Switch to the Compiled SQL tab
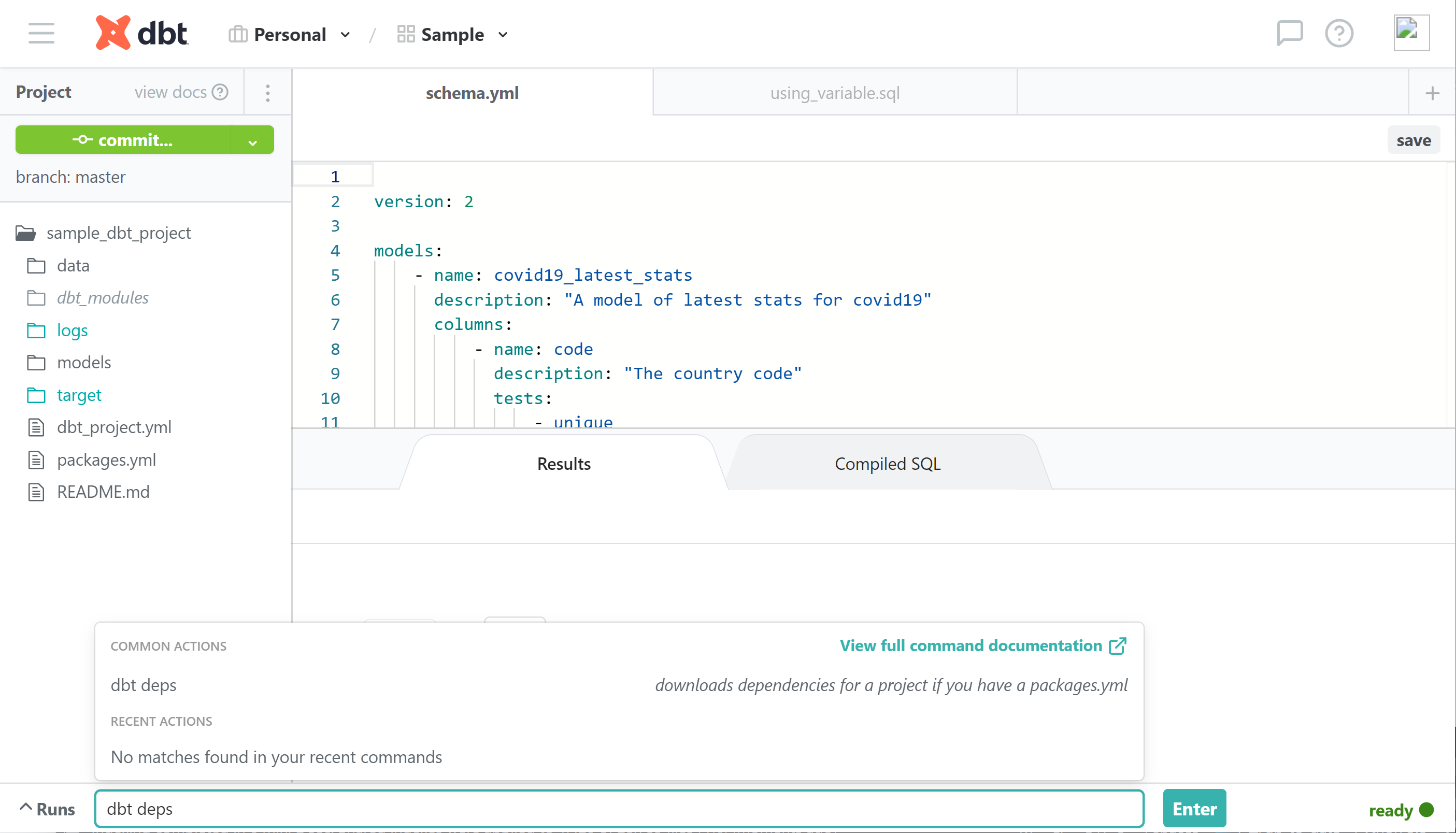Viewport: 1456px width, 833px height. [x=887, y=464]
